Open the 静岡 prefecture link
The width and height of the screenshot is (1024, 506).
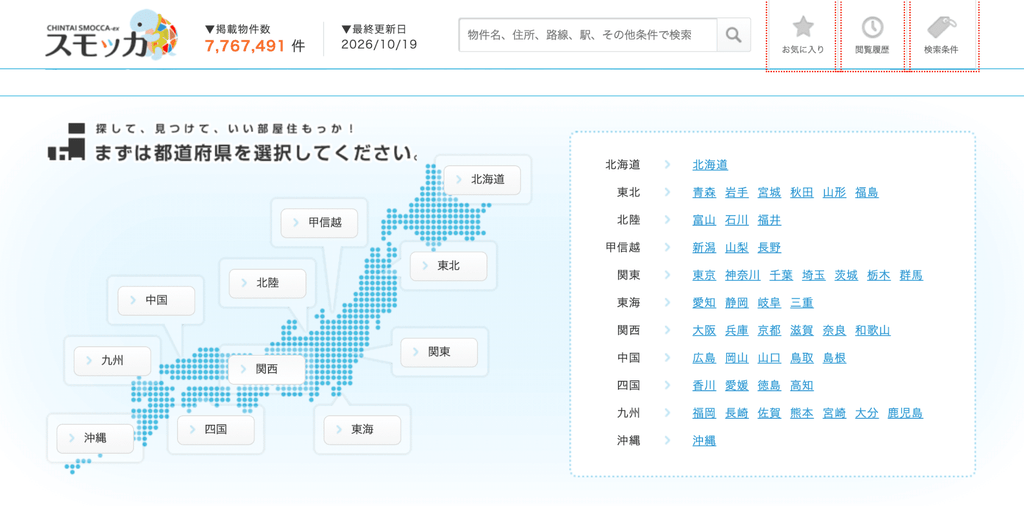[x=737, y=303]
